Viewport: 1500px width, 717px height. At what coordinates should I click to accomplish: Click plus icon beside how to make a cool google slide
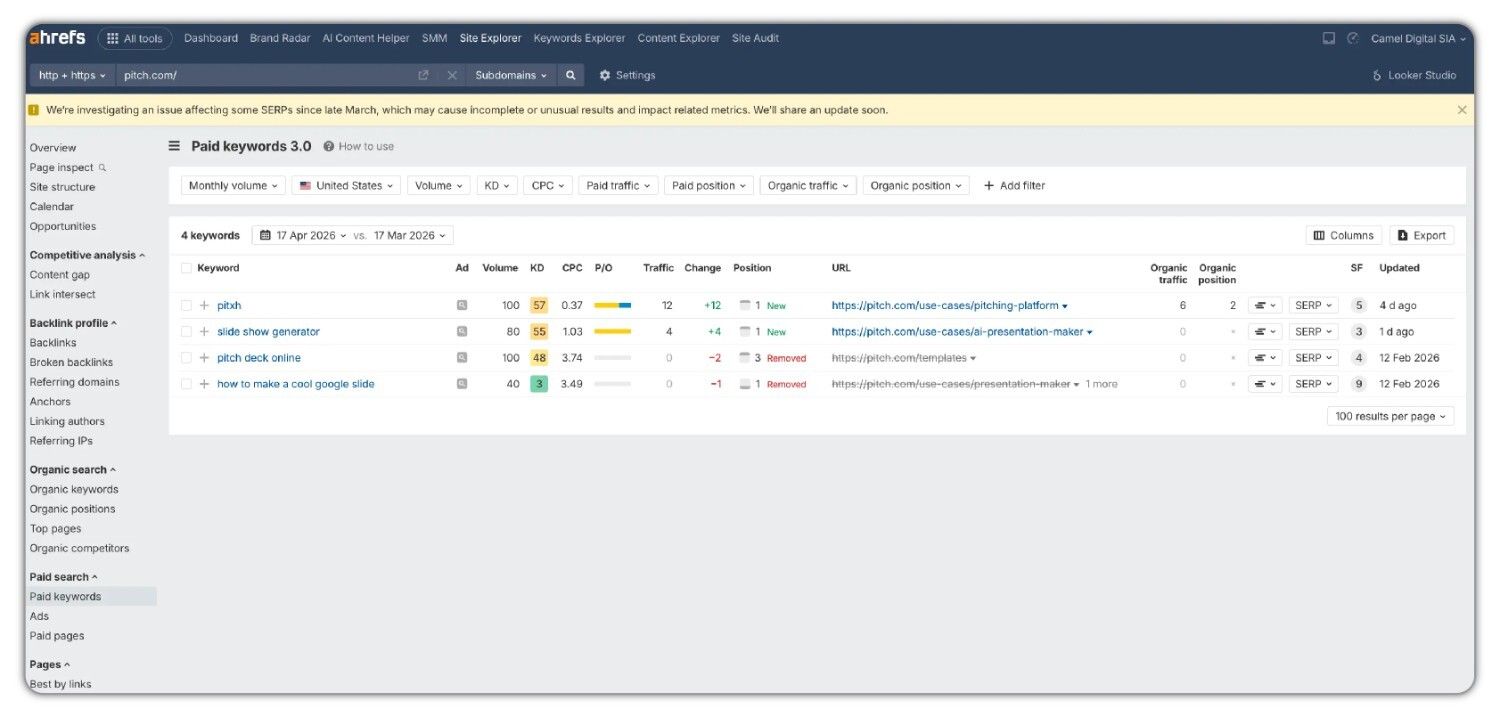pos(204,383)
